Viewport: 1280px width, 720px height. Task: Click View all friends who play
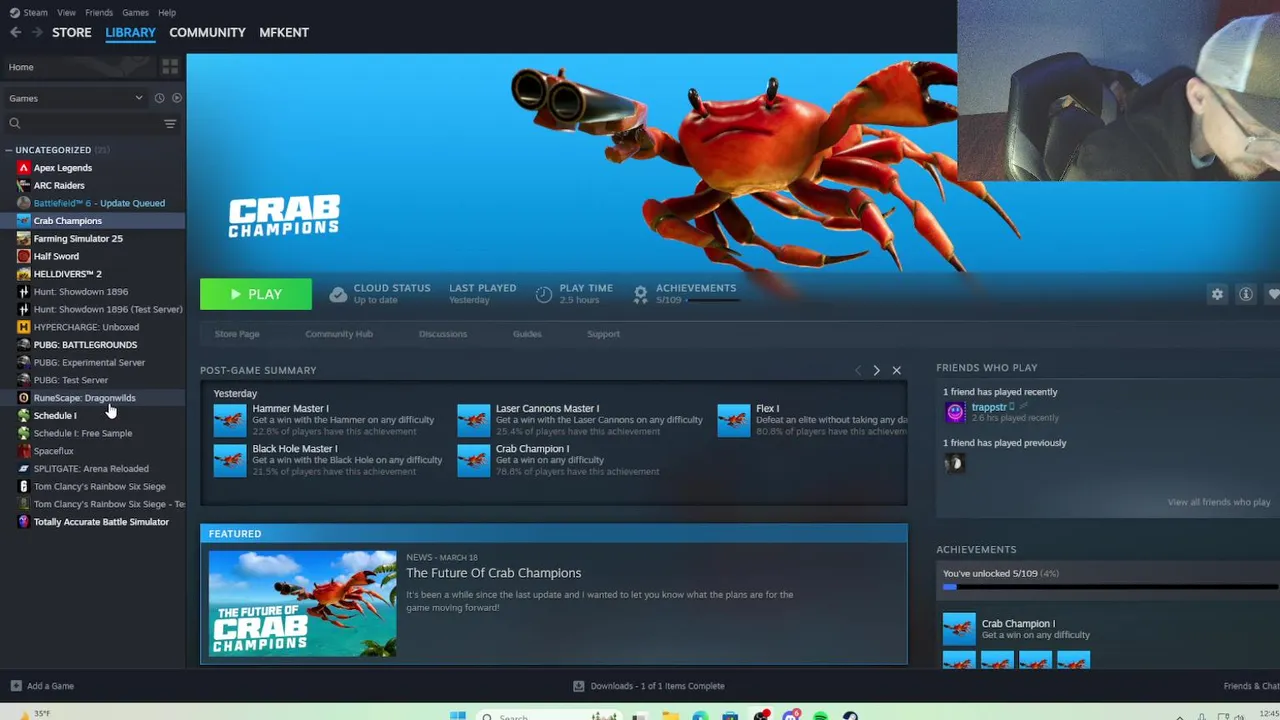1218,502
